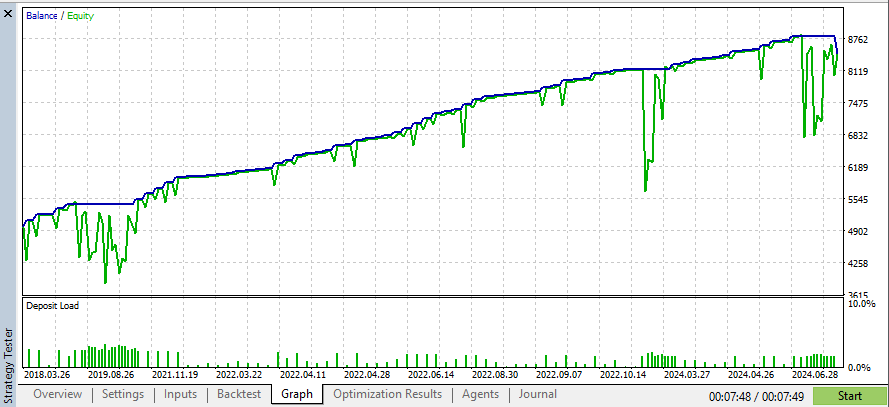Click the vertical Strategy Tester title
889x407 pixels.
pos(10,354)
